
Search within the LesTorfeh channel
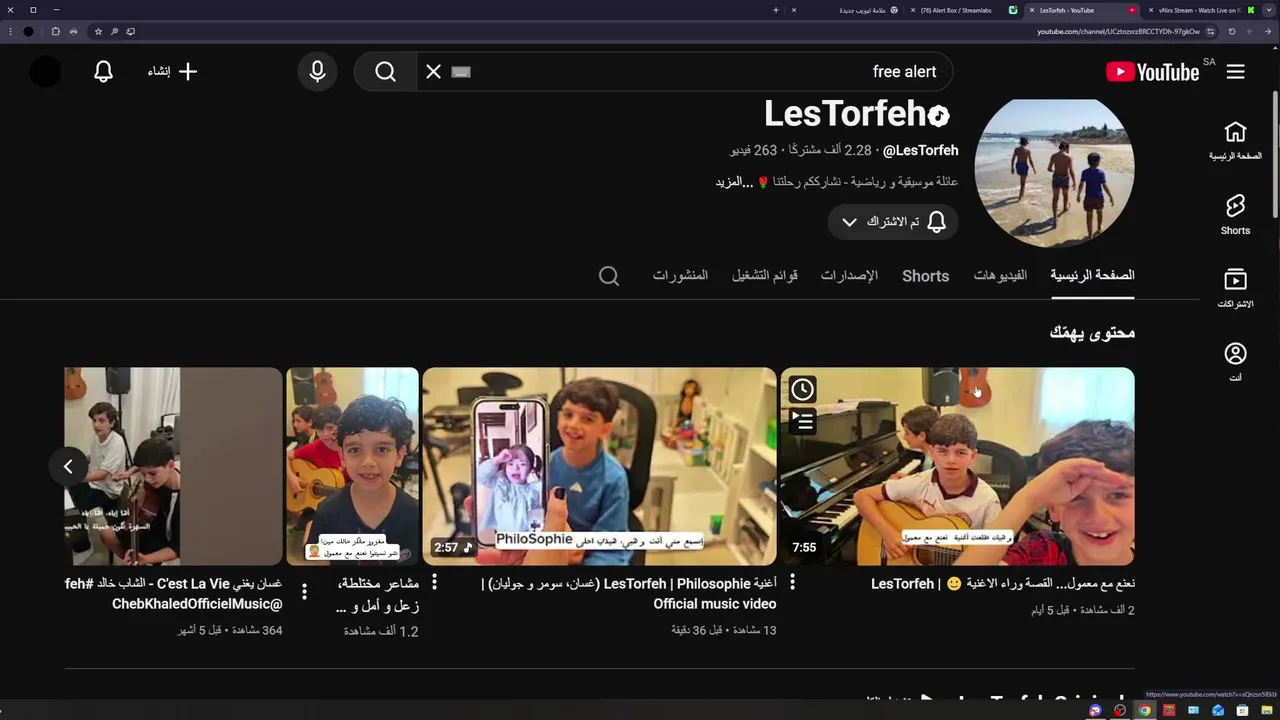[609, 276]
